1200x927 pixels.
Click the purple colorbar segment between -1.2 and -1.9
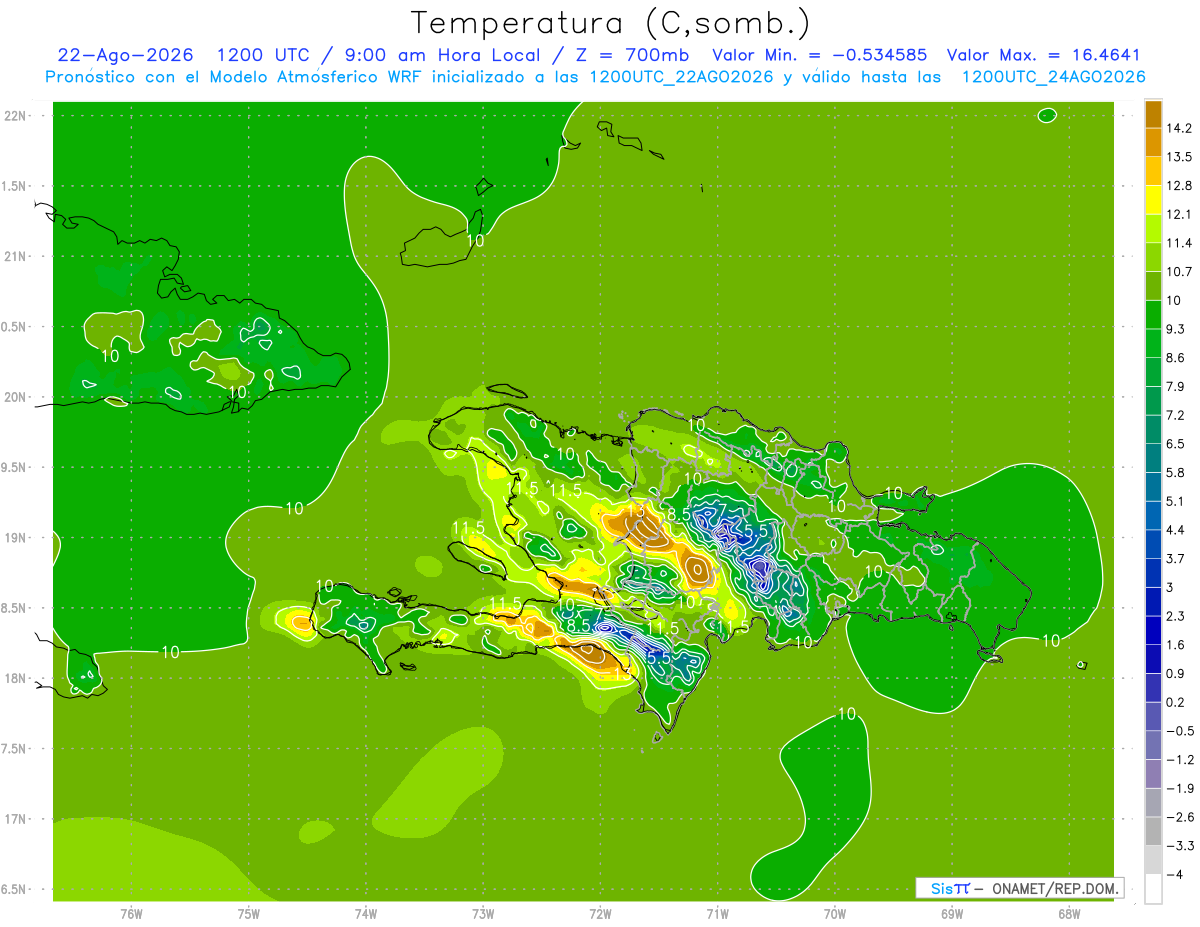tap(1153, 774)
